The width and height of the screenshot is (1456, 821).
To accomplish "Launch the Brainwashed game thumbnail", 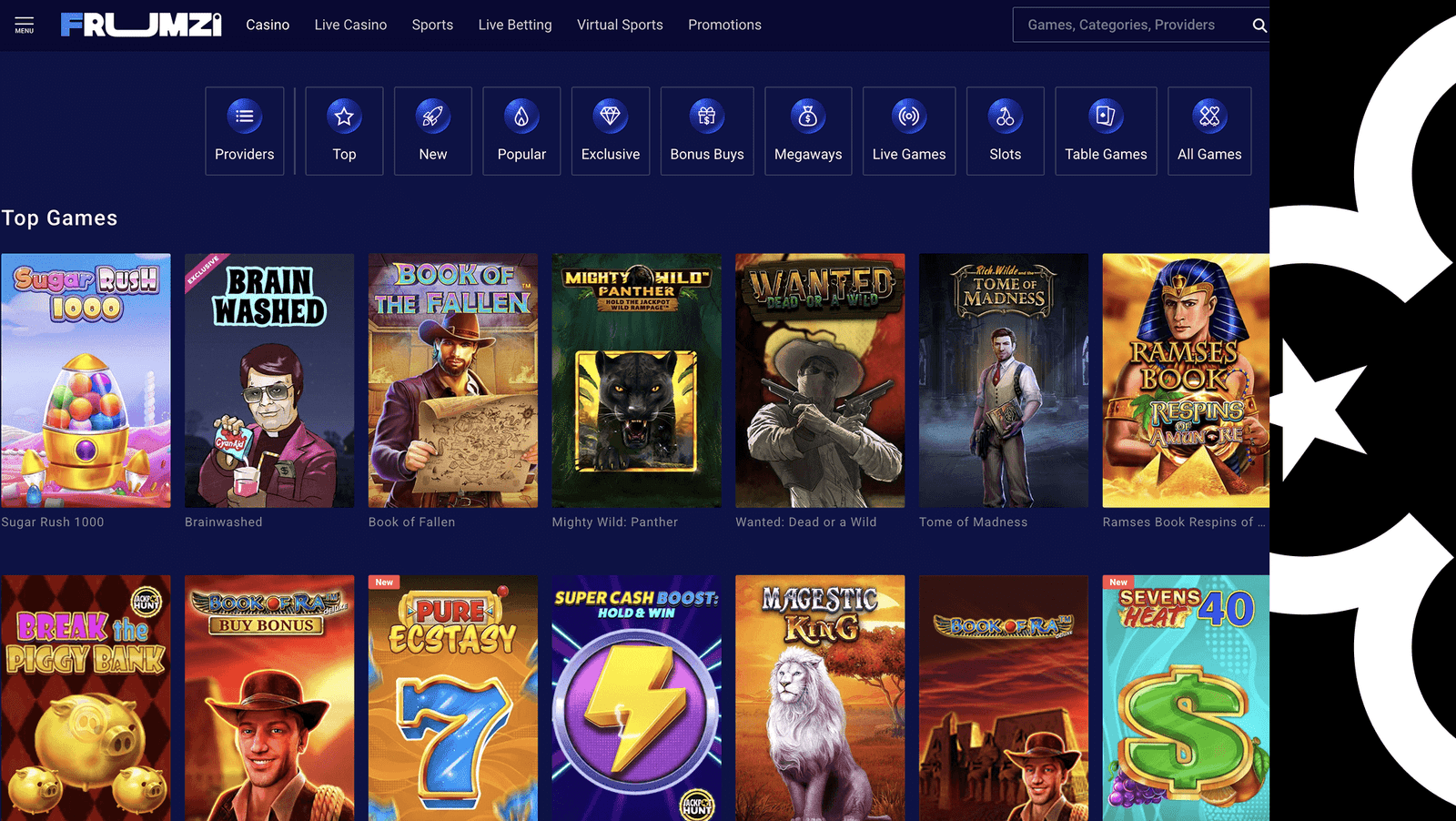I will click(x=269, y=380).
